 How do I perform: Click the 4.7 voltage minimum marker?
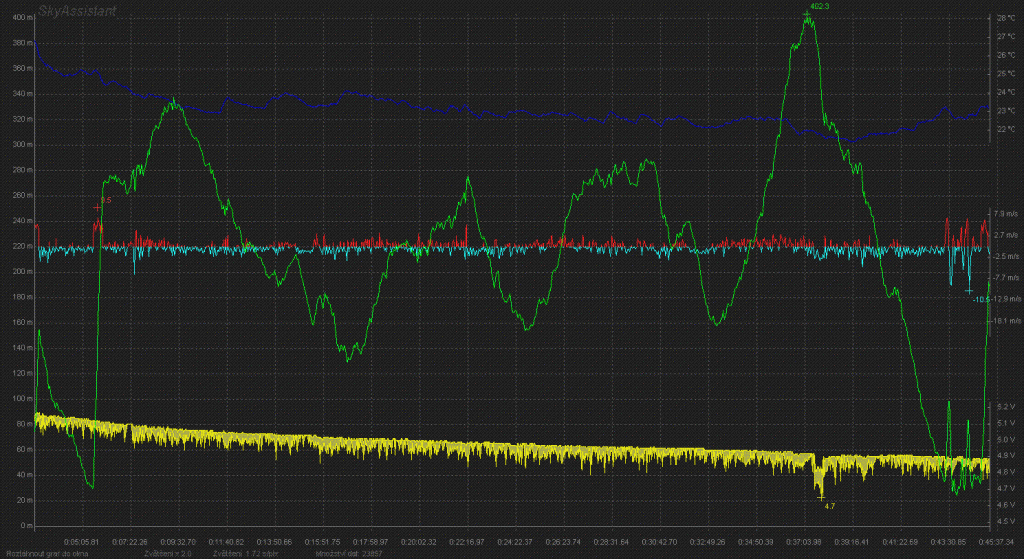click(828, 506)
